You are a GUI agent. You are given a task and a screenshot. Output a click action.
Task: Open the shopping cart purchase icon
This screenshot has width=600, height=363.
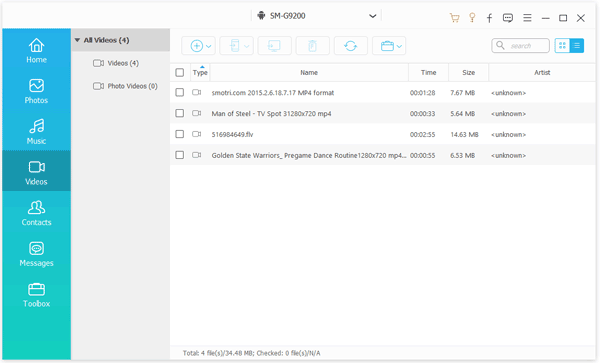(454, 18)
